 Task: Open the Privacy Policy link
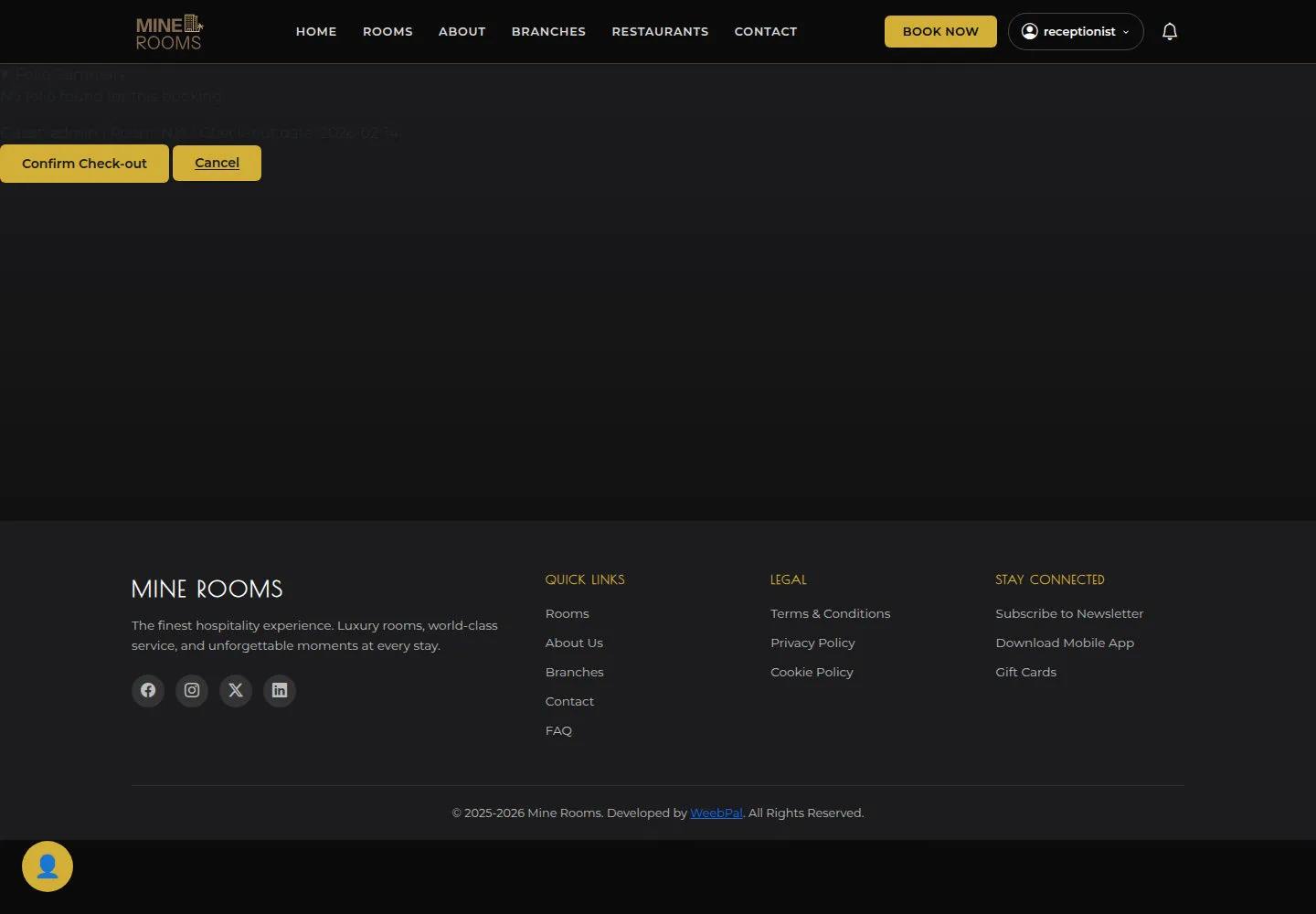point(812,643)
